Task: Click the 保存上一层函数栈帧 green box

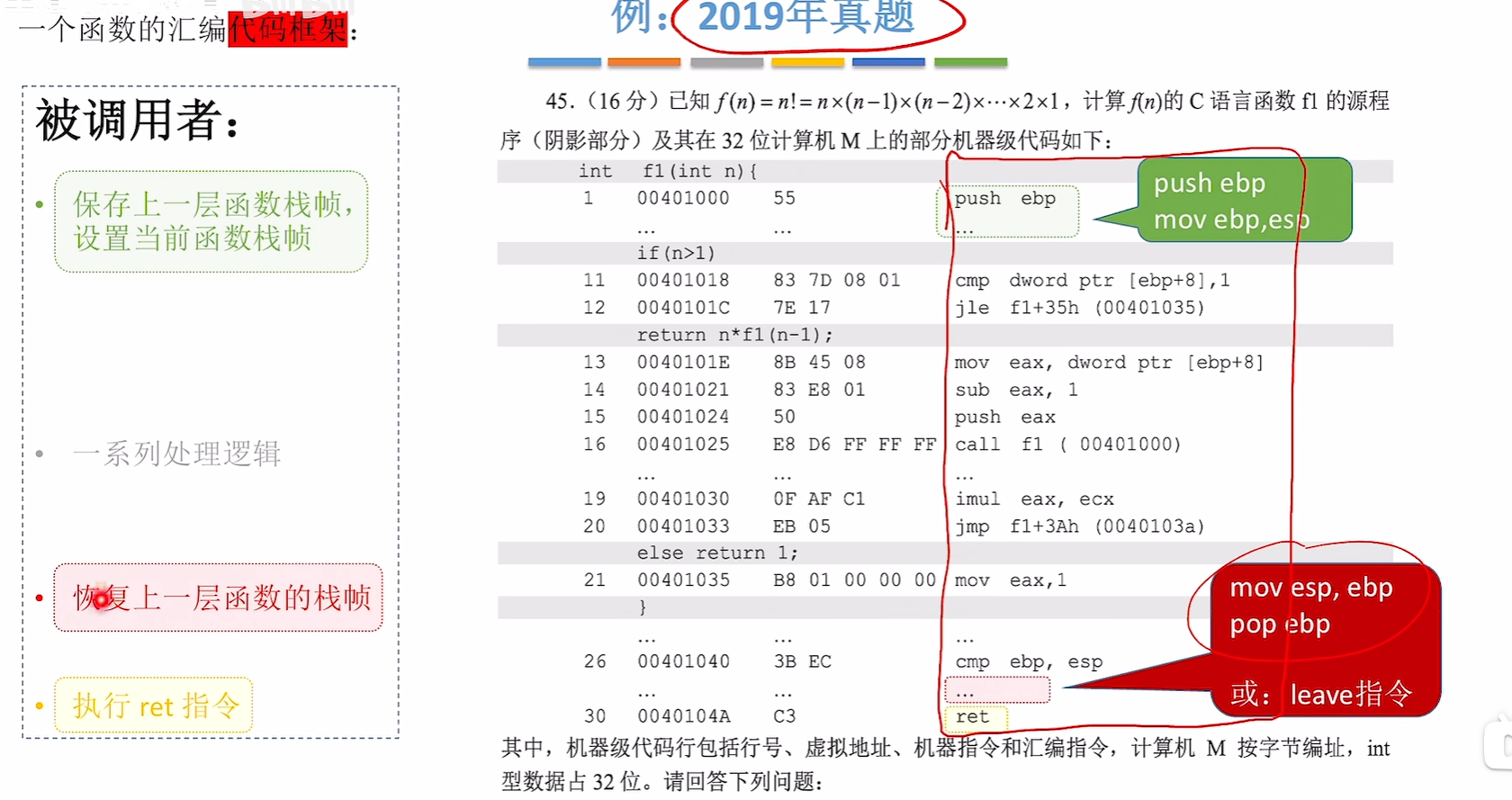Action: (x=211, y=221)
